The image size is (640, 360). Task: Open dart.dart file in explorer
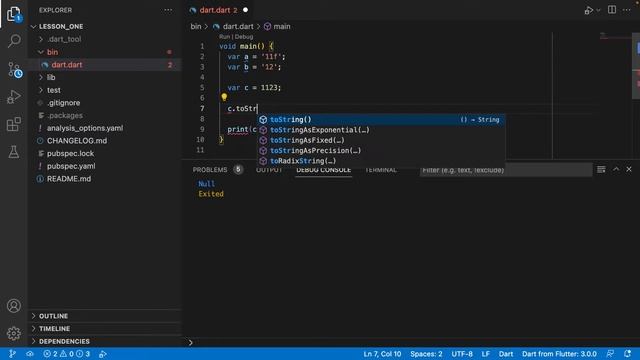pos(105,64)
